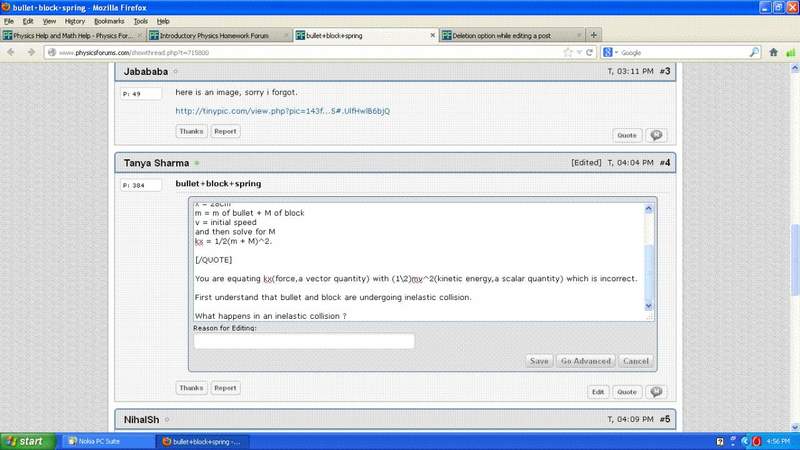Switch to Nokia PC Suite taskbar item
Image resolution: width=800 pixels, height=450 pixels.
pyautogui.click(x=108, y=441)
